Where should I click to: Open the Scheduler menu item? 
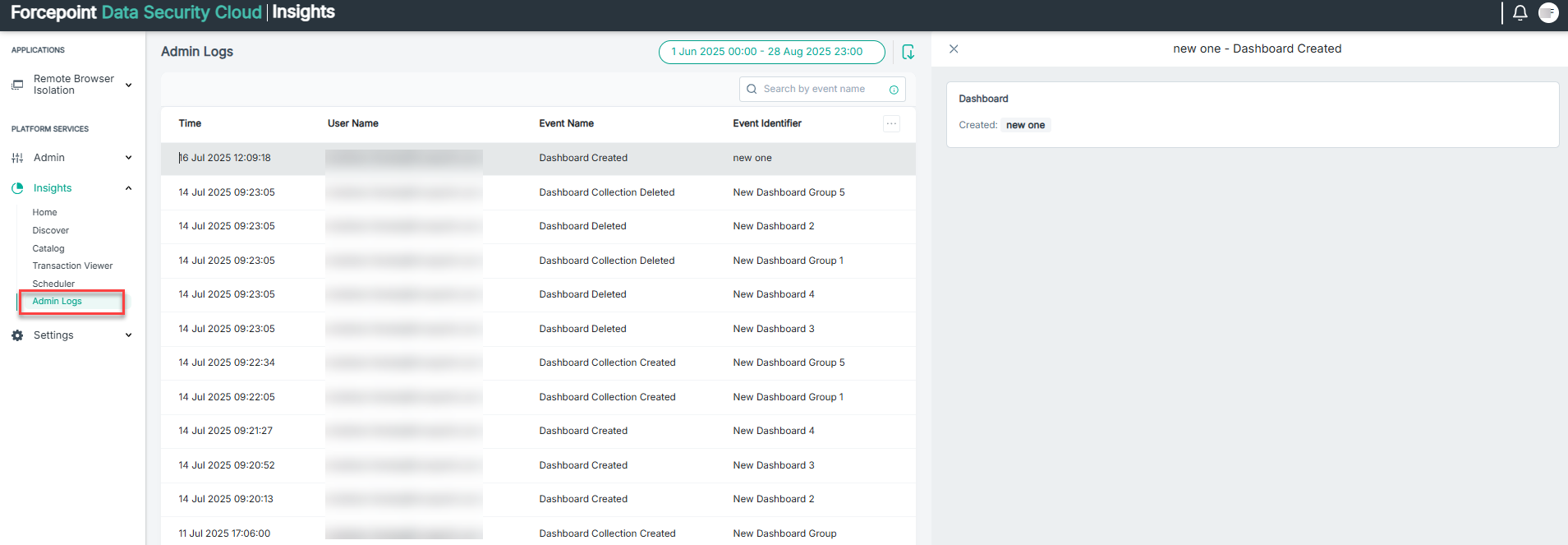coord(53,284)
